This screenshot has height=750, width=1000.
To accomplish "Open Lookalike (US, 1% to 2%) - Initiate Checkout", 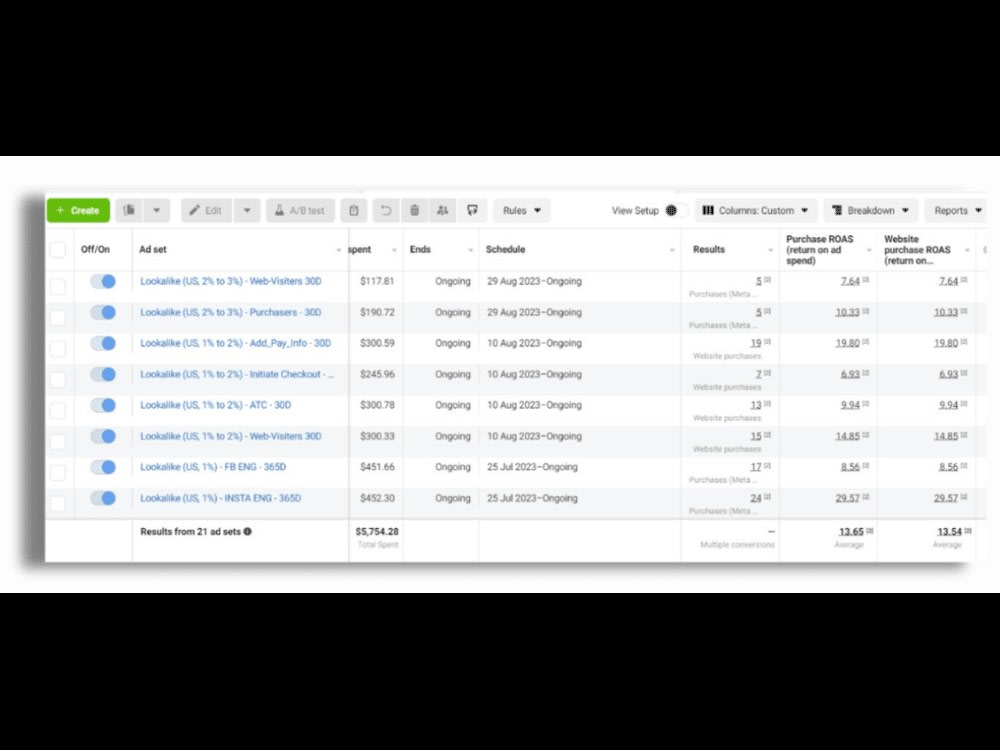I will tap(237, 374).
